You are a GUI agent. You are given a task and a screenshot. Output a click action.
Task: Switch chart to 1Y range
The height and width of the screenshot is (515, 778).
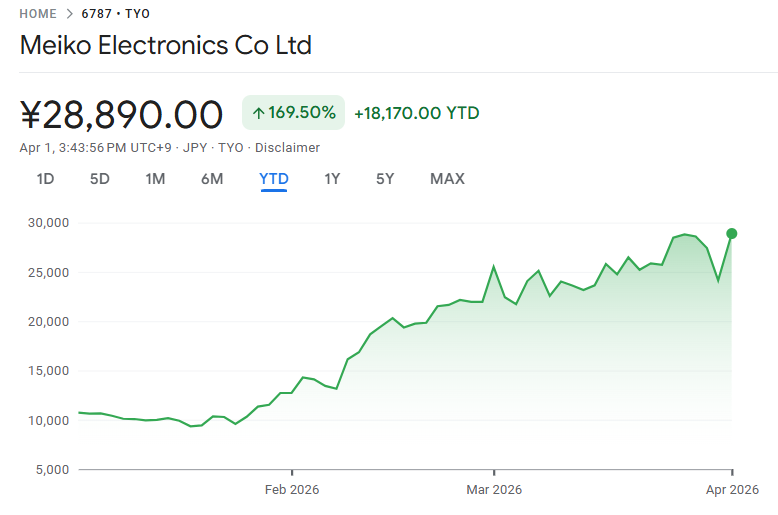[x=332, y=179]
